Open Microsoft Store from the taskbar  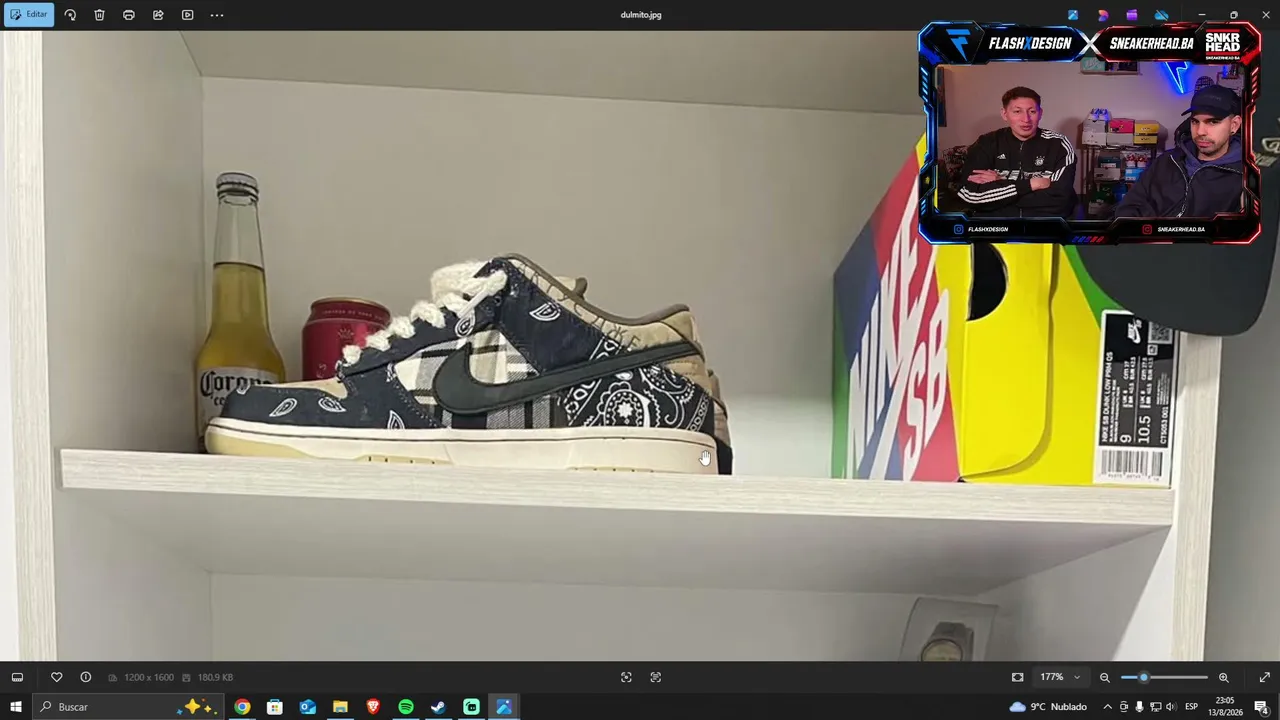[x=275, y=707]
